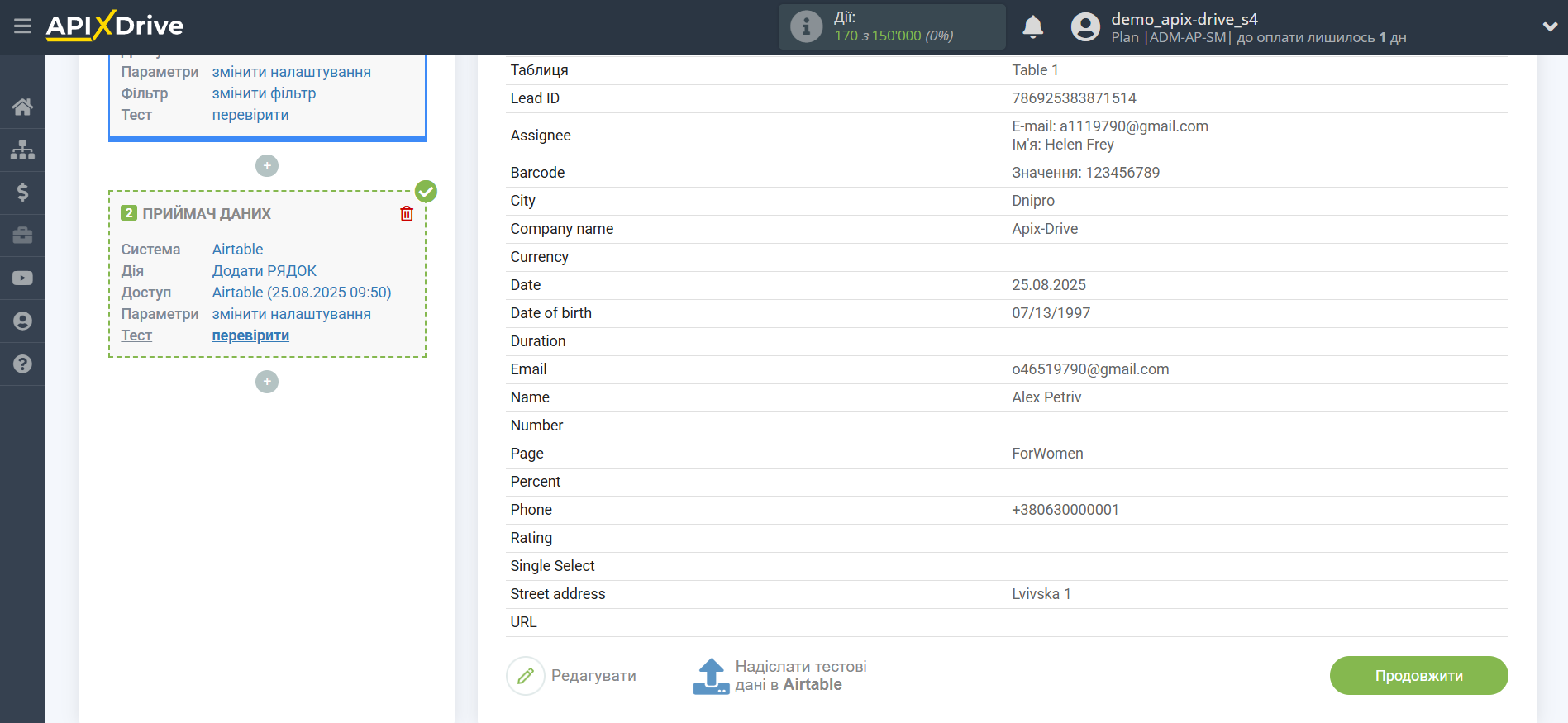Click the Date of birth value 07/13/1997
The height and width of the screenshot is (723, 1568).
coord(1051,313)
